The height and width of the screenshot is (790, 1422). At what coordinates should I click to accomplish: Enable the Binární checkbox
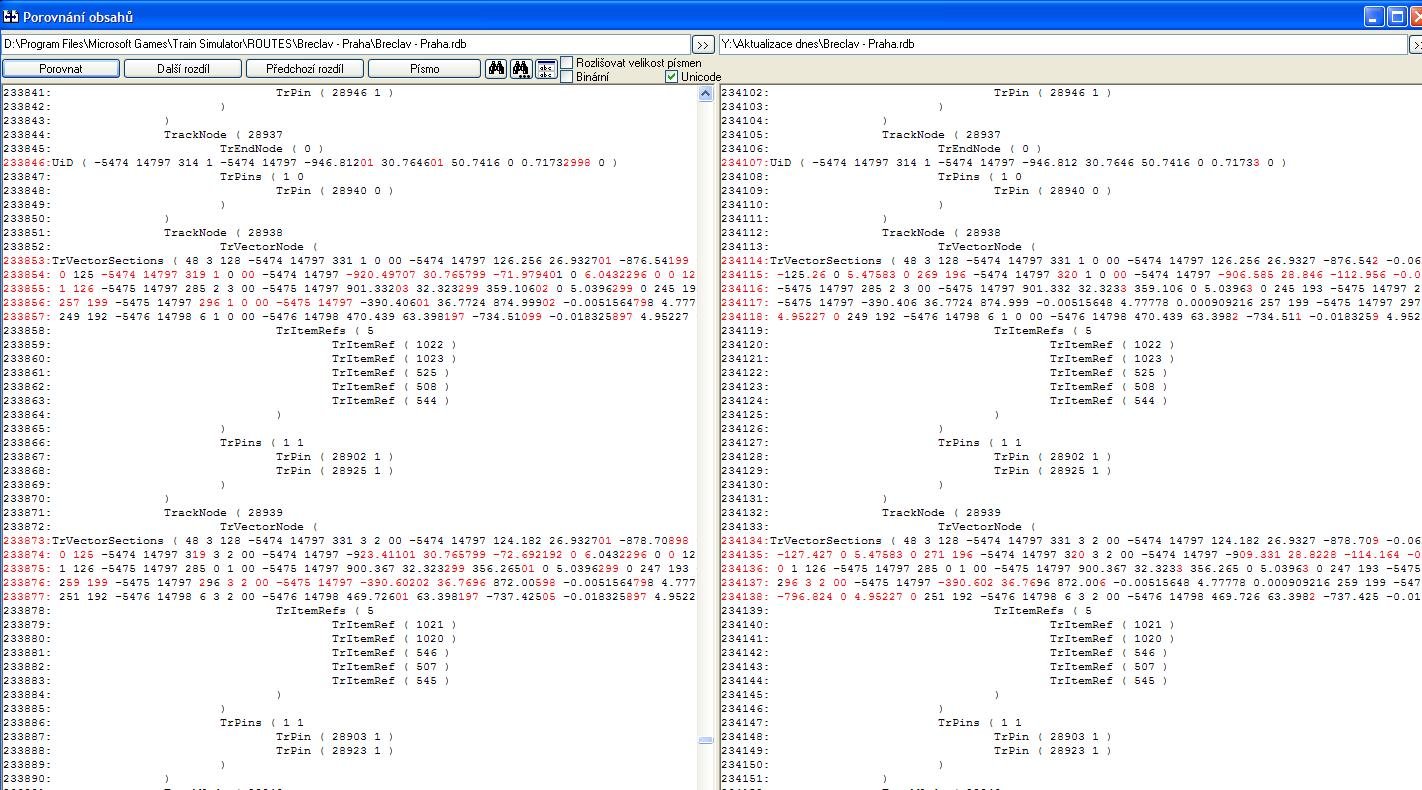(x=567, y=77)
